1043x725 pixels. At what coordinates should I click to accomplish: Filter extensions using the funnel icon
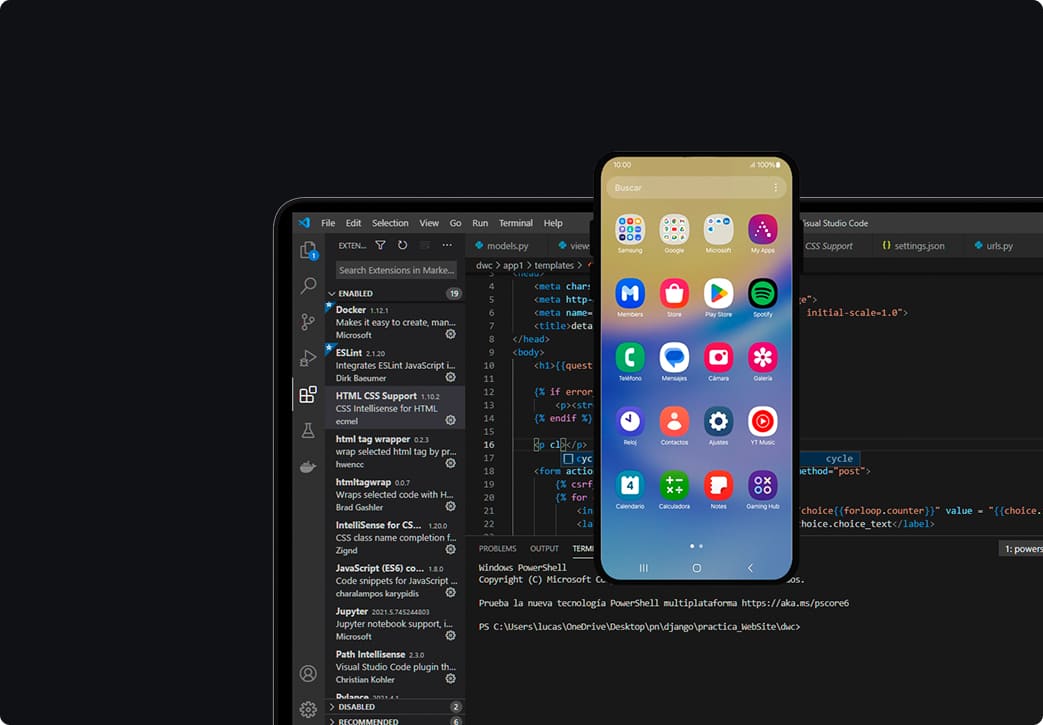tap(380, 245)
